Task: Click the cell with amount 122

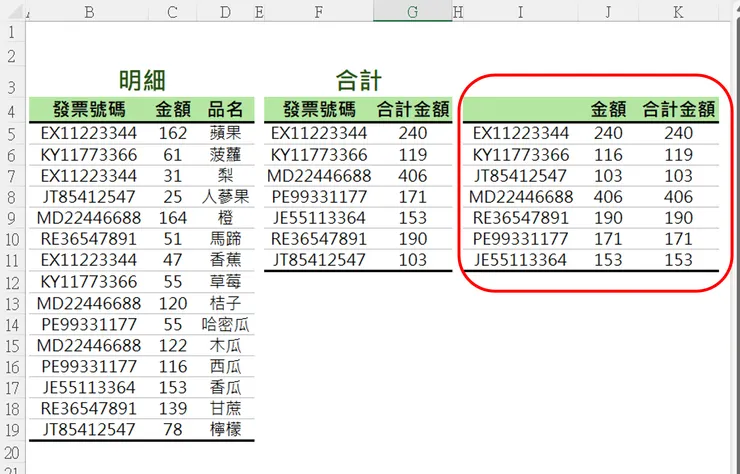Action: (173, 346)
